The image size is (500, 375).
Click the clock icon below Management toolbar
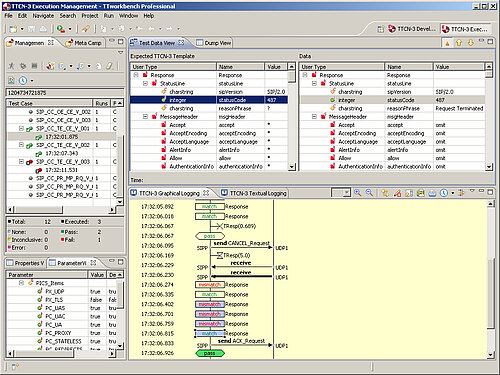(x=23, y=80)
